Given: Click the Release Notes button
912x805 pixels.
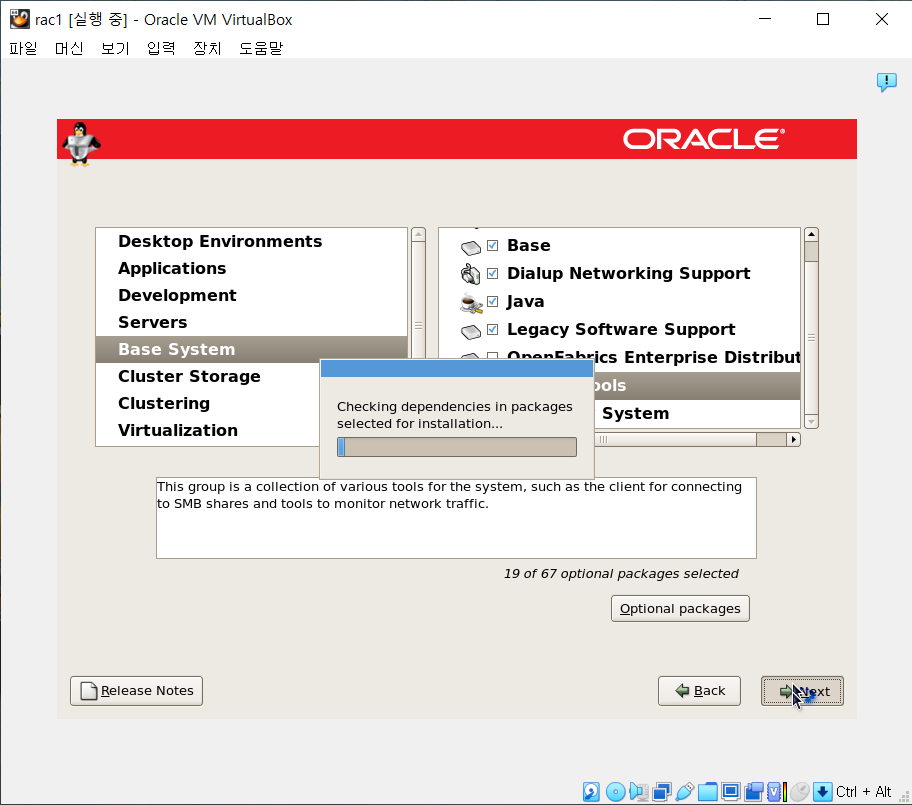Looking at the screenshot, I should click(x=136, y=691).
